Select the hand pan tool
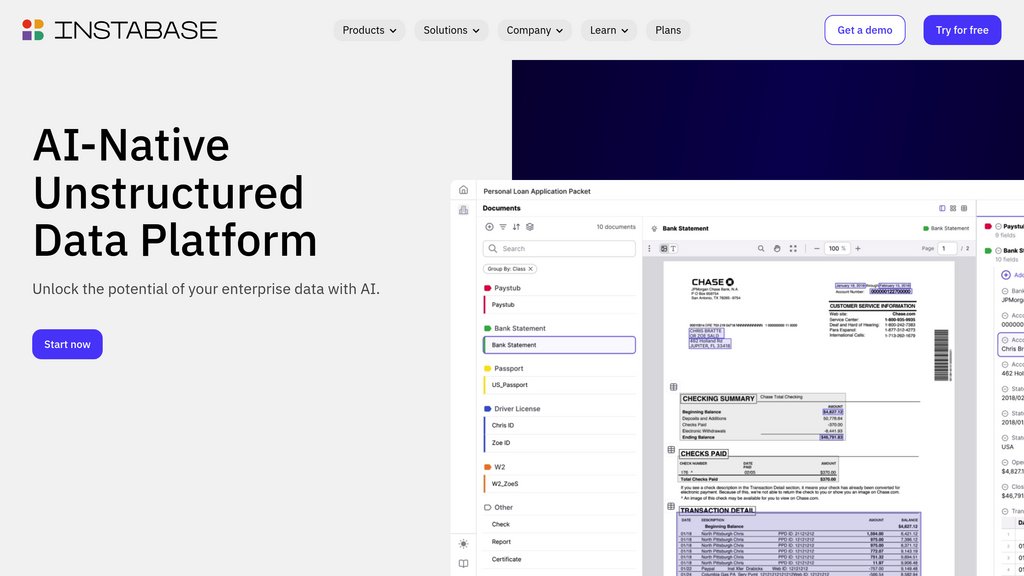Image resolution: width=1024 pixels, height=576 pixels. [776, 248]
